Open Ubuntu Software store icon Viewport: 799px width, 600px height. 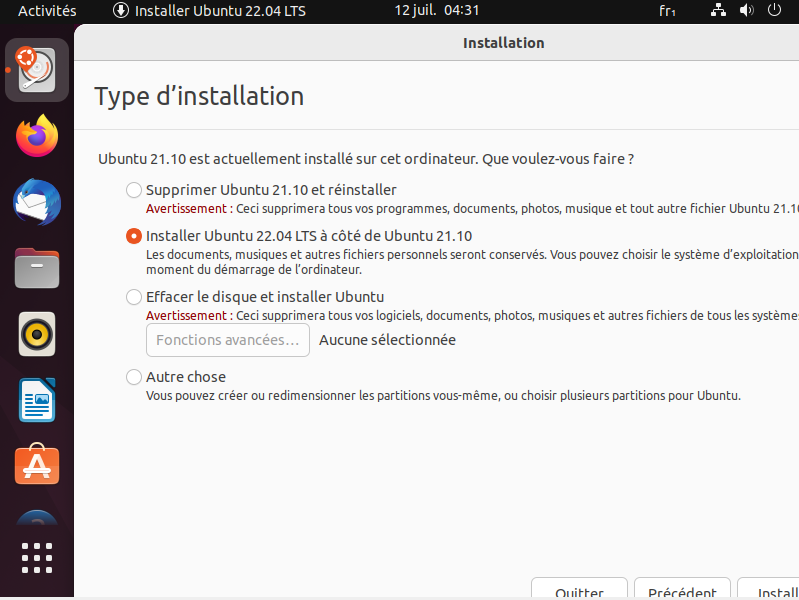pos(37,464)
